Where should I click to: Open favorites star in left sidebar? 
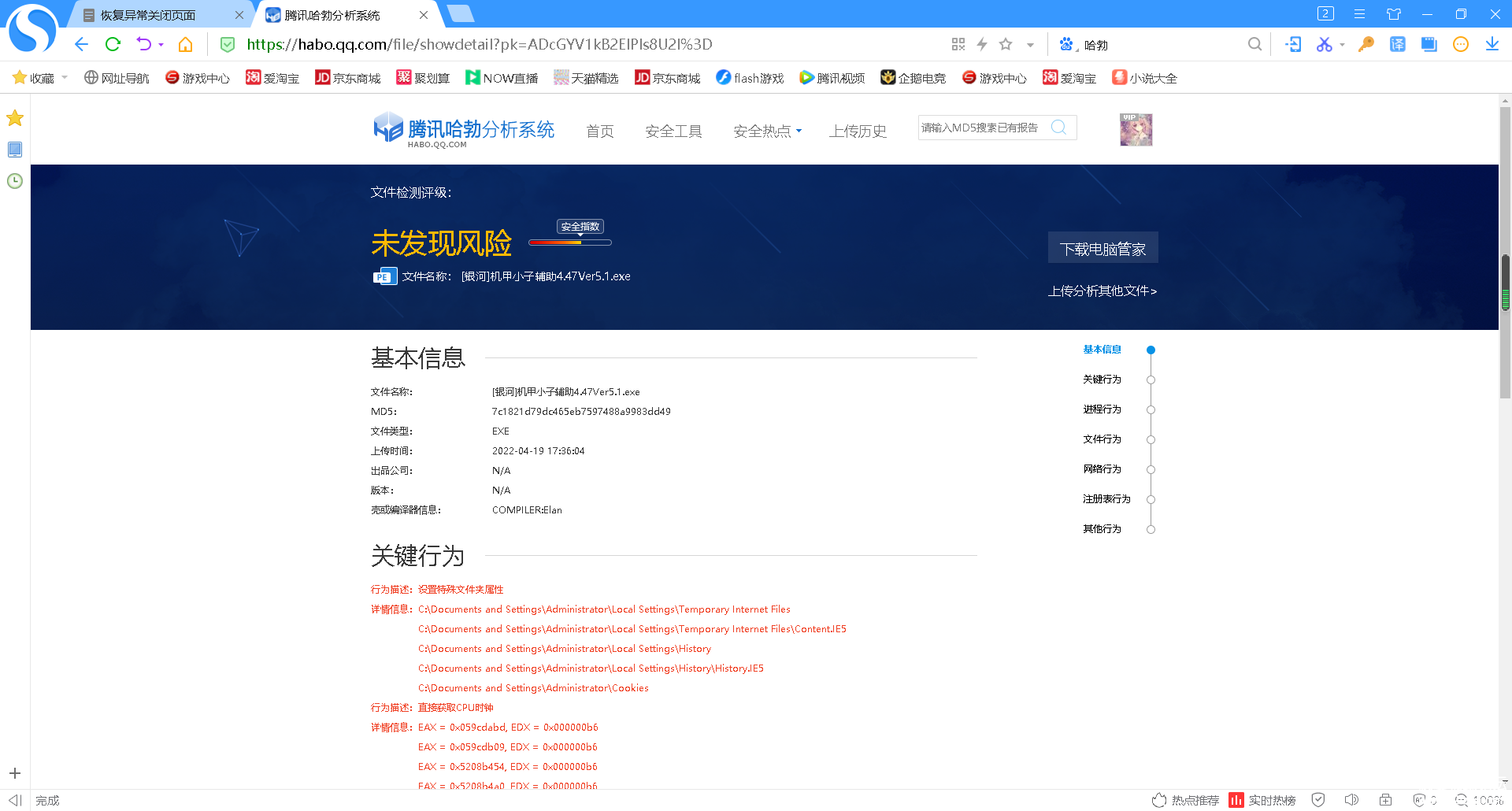(15, 118)
